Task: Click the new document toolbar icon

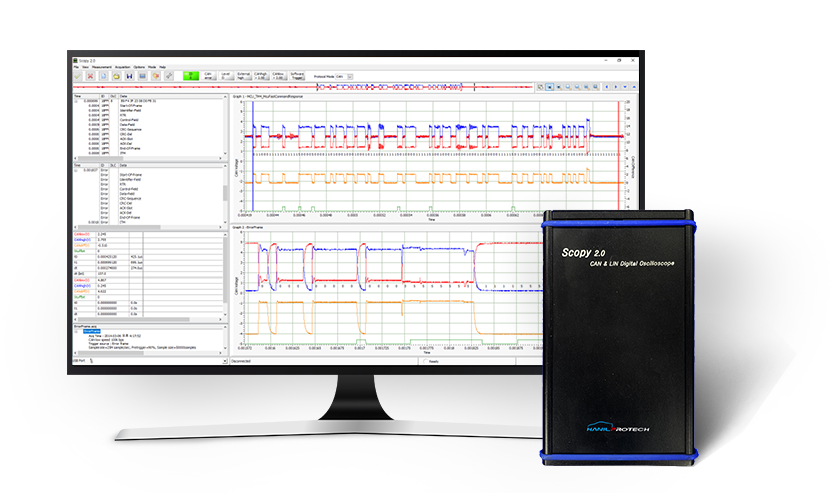Action: 104,76
